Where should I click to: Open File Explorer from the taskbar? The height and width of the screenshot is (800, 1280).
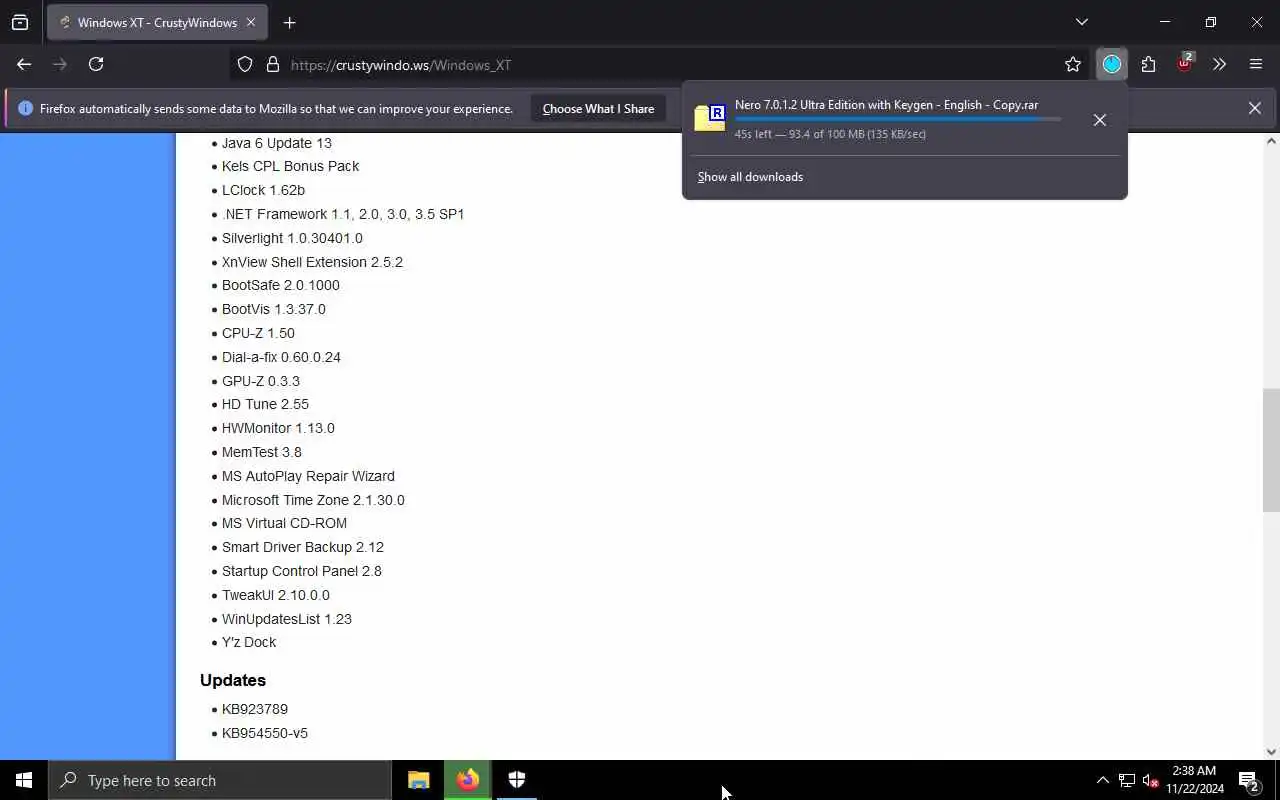click(419, 780)
